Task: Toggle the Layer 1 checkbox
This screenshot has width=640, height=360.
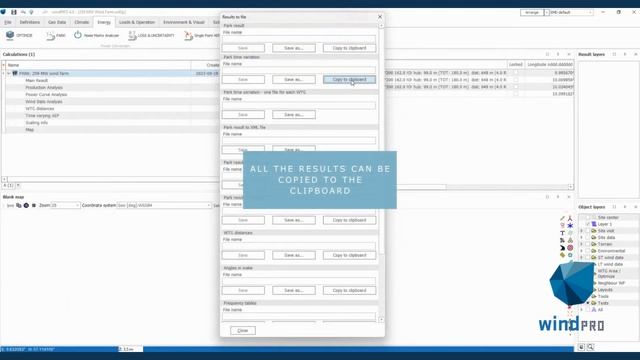Action: tap(588, 224)
